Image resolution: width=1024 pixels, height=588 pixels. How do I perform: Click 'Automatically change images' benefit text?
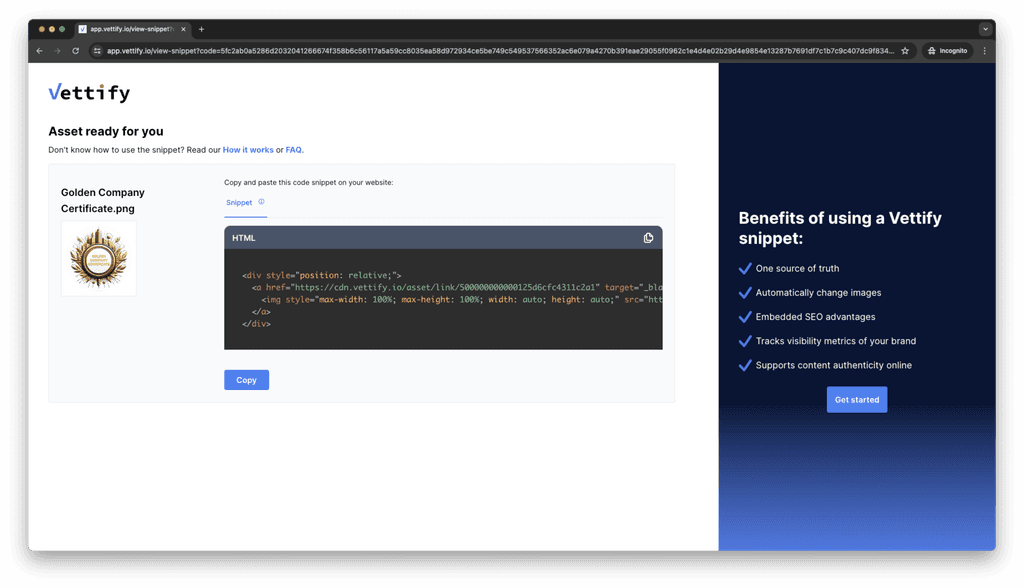(x=818, y=293)
